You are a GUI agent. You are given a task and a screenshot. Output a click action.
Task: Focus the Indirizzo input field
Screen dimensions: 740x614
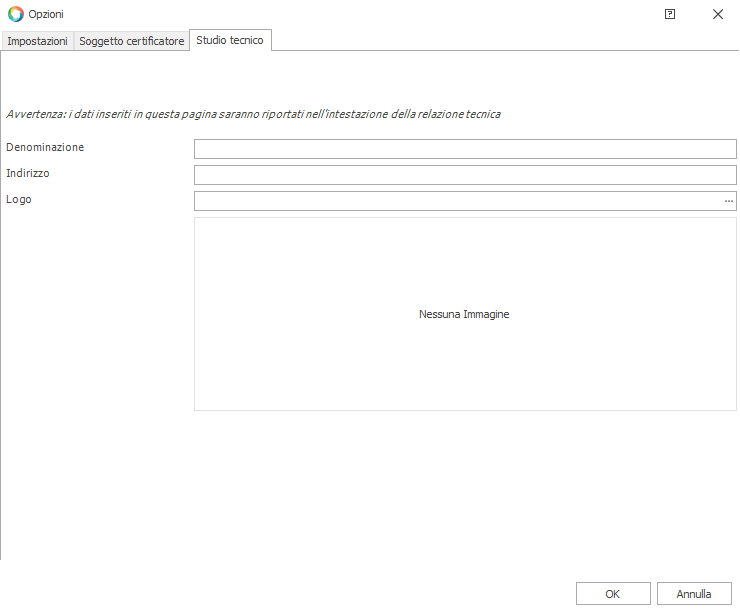click(x=465, y=175)
